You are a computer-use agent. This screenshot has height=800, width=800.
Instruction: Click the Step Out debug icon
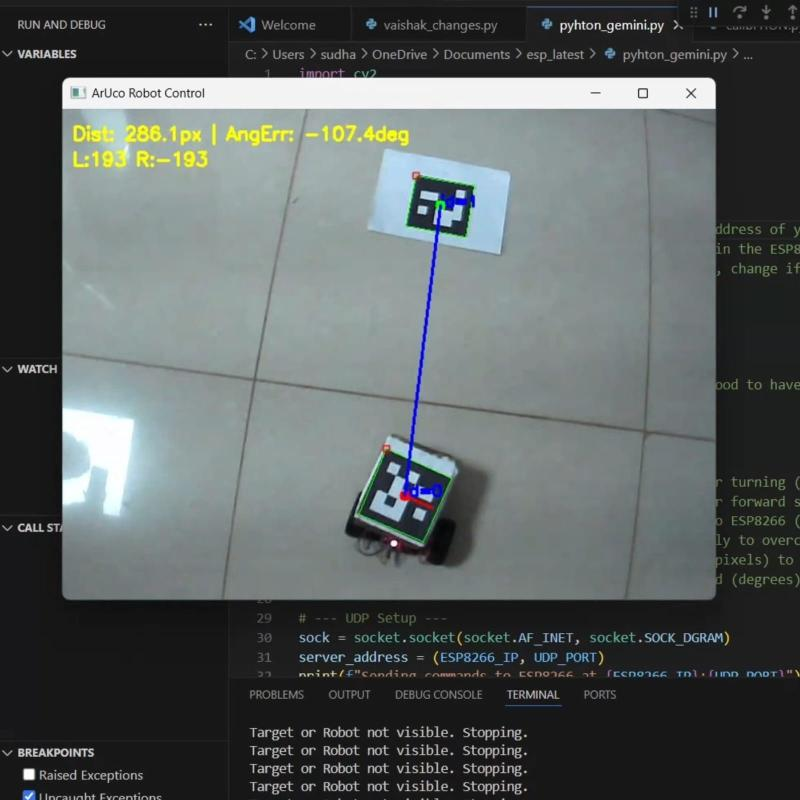click(792, 12)
